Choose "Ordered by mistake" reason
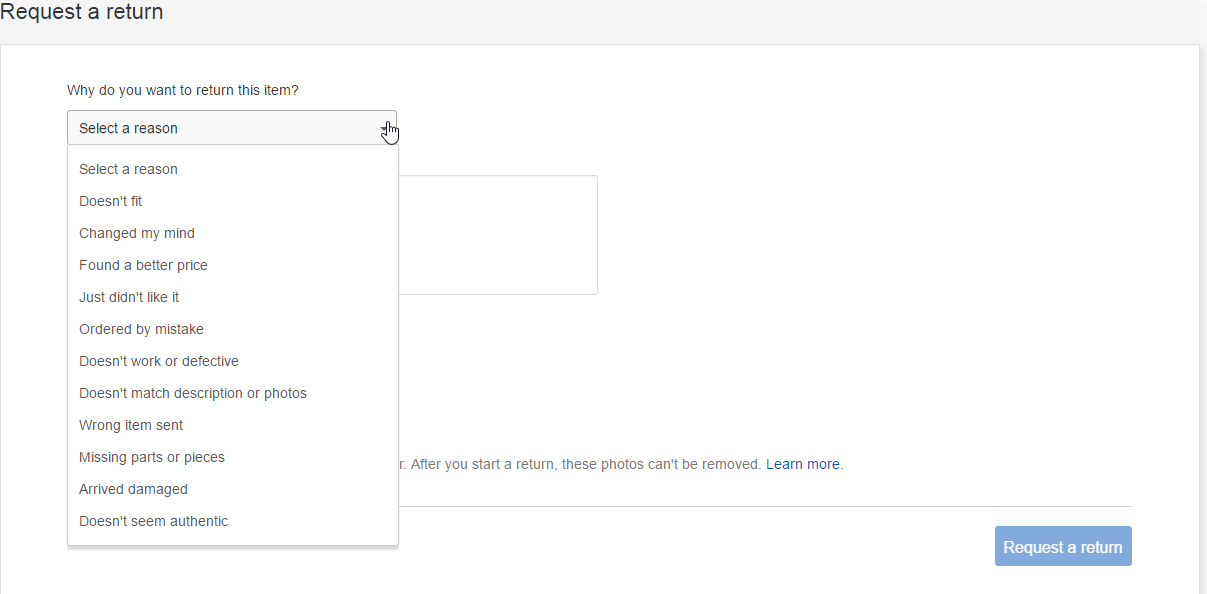Screen dimensions: 1207x594 (141, 329)
